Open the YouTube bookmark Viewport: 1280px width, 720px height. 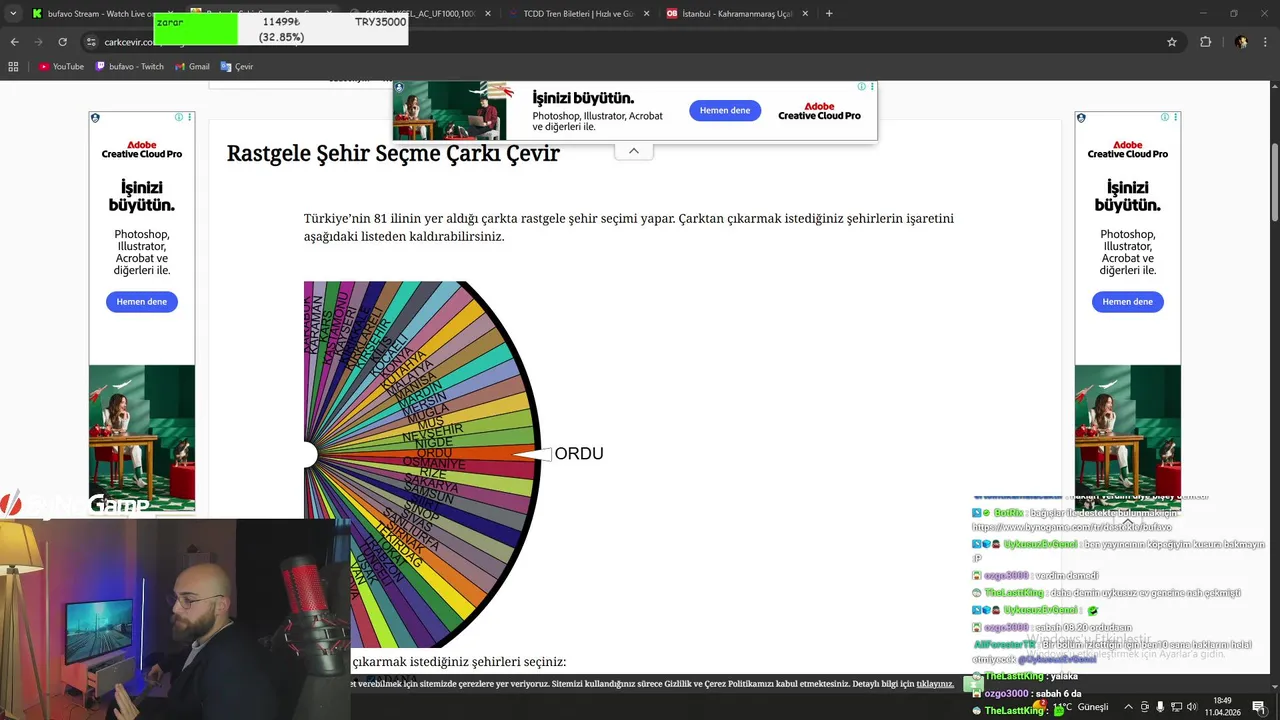pos(61,67)
